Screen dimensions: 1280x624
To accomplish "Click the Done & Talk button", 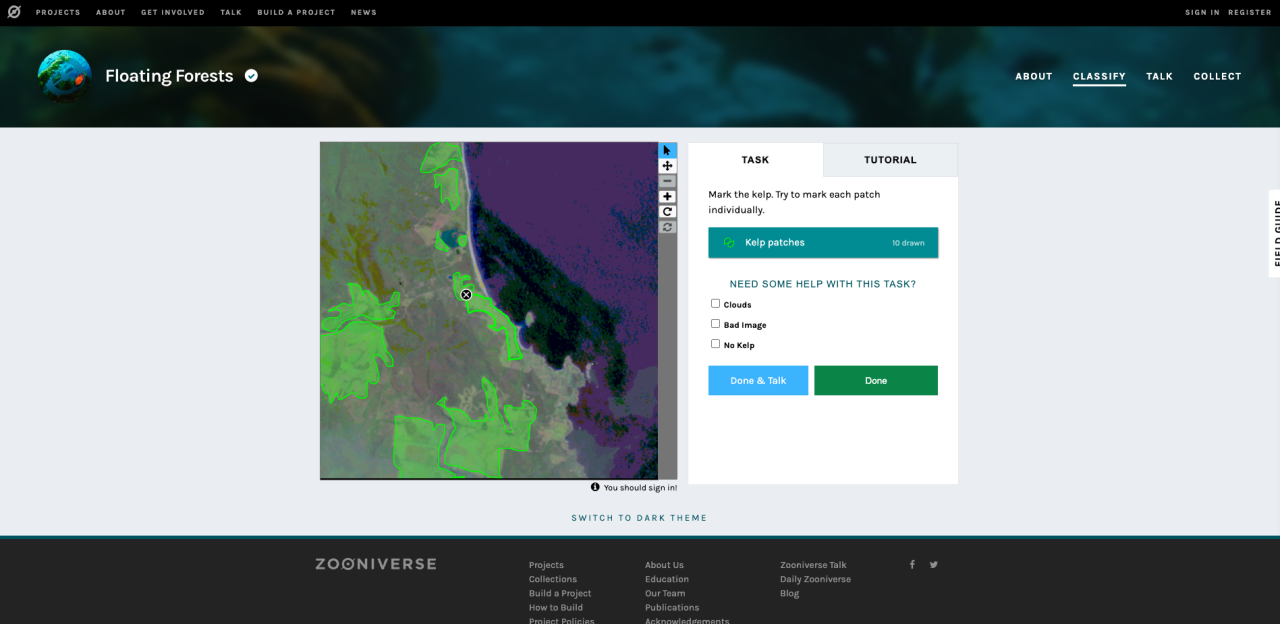I will [758, 380].
